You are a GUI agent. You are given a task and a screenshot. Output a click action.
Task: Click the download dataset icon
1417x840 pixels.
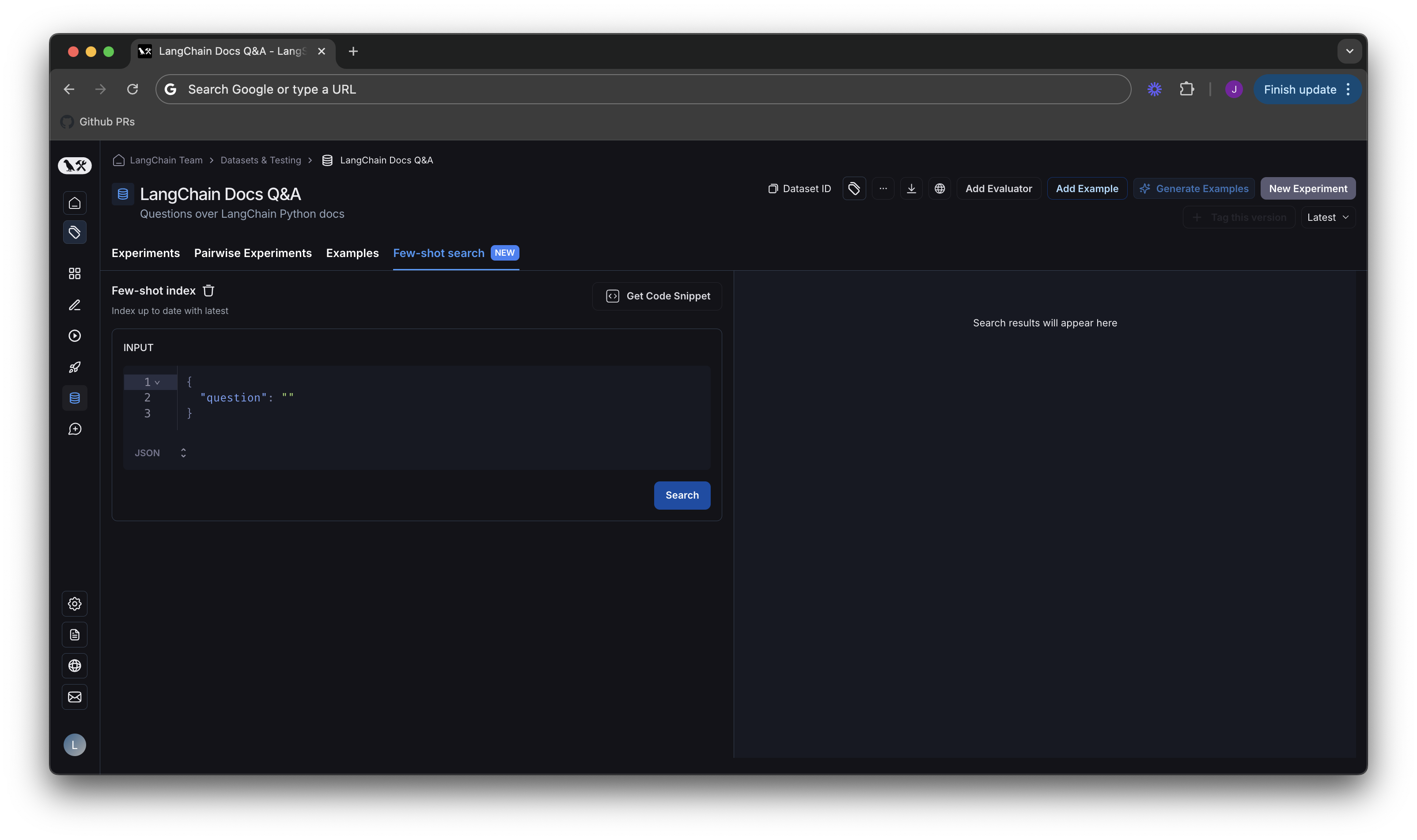click(911, 189)
